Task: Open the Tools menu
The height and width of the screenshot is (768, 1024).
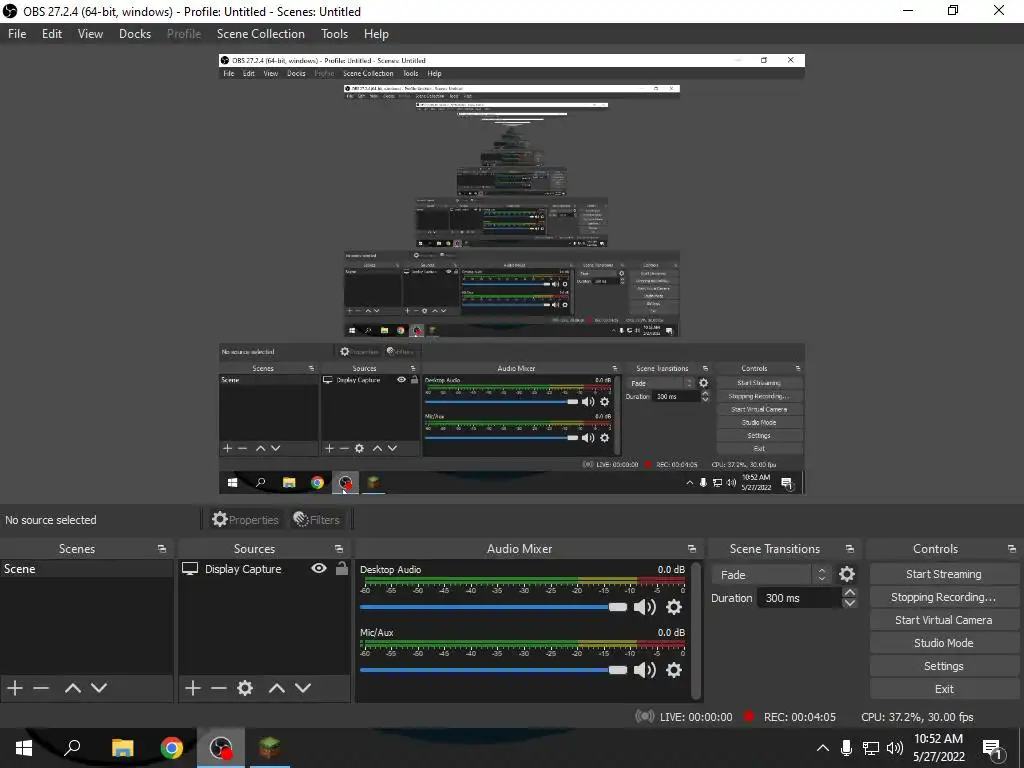Action: pyautogui.click(x=334, y=34)
